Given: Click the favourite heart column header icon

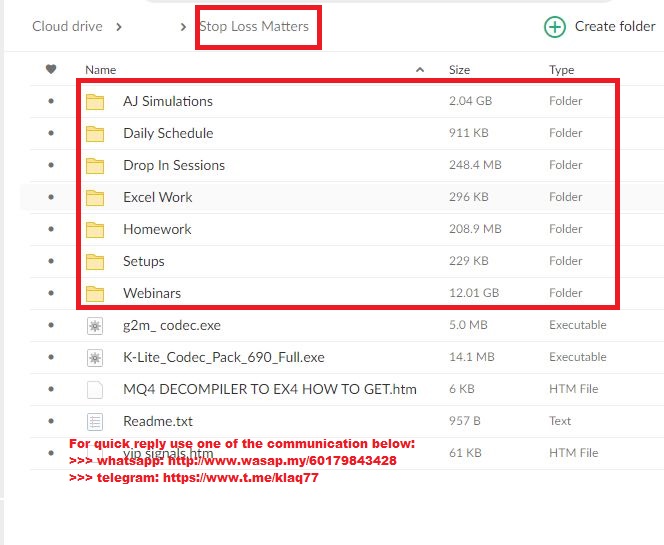Looking at the screenshot, I should point(51,69).
